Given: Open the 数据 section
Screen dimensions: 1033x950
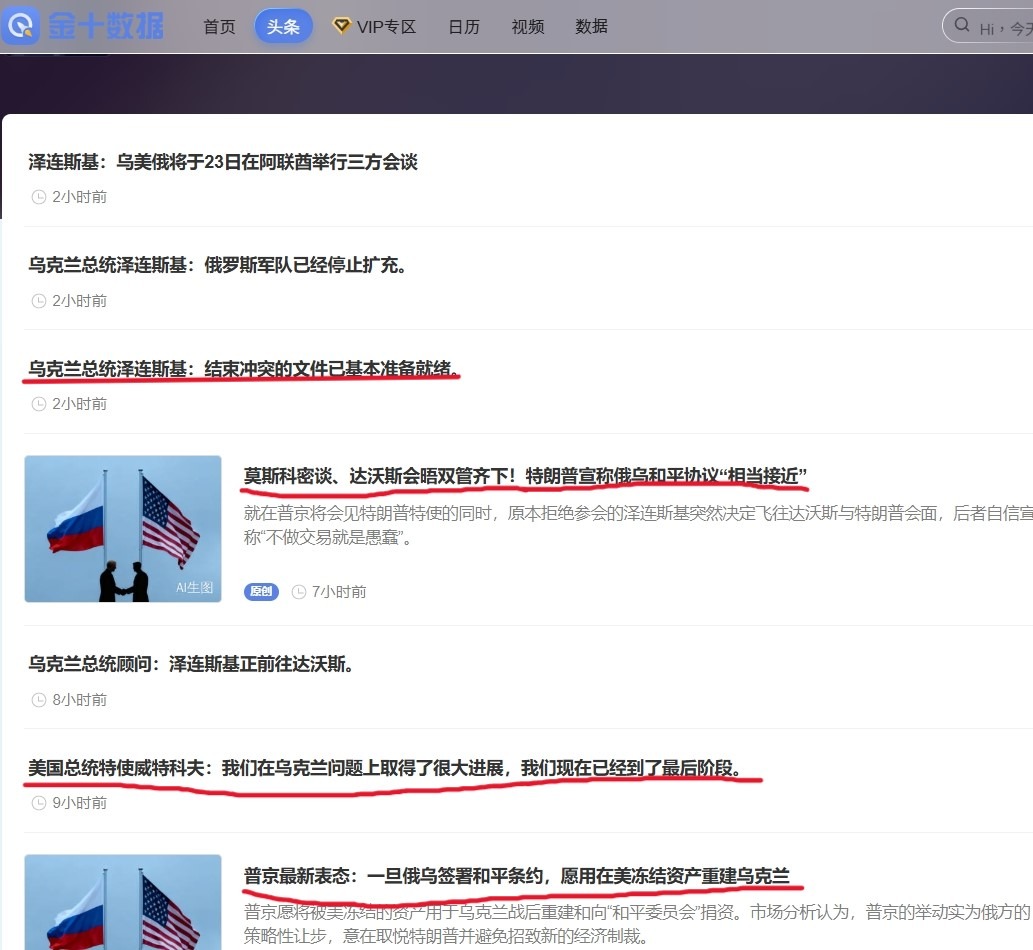Looking at the screenshot, I should 592,27.
